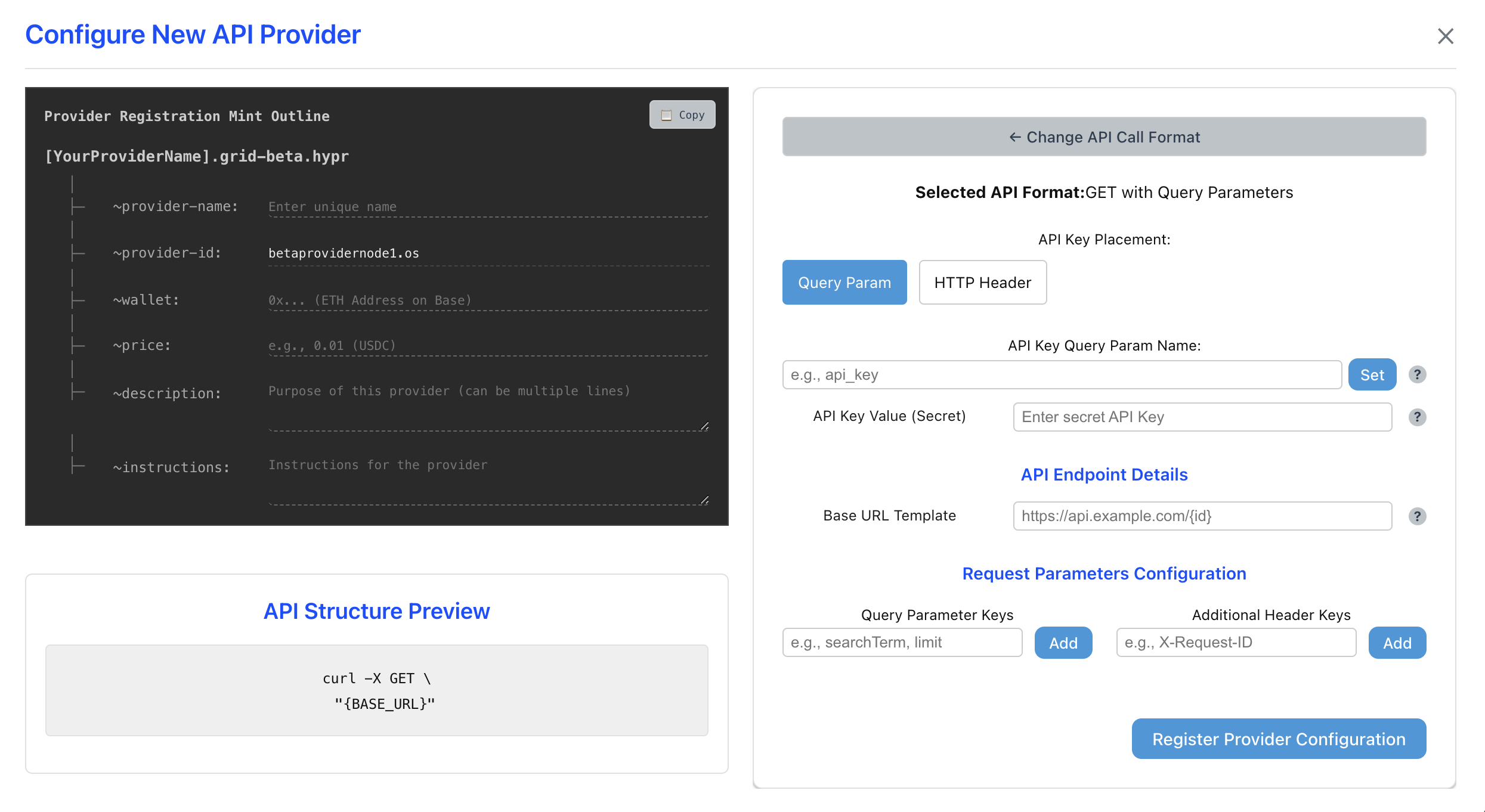1485x812 pixels.
Task: Click the help icon next to API Key Value
Action: 1418,417
